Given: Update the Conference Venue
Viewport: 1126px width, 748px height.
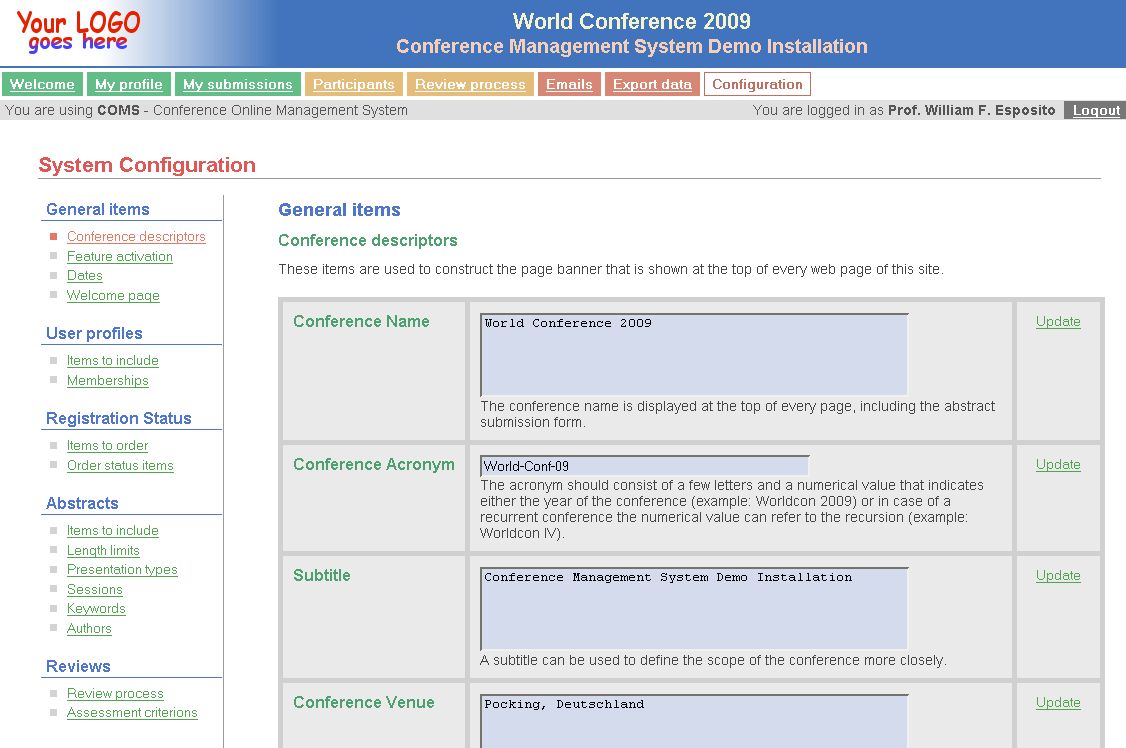Looking at the screenshot, I should [1058, 703].
